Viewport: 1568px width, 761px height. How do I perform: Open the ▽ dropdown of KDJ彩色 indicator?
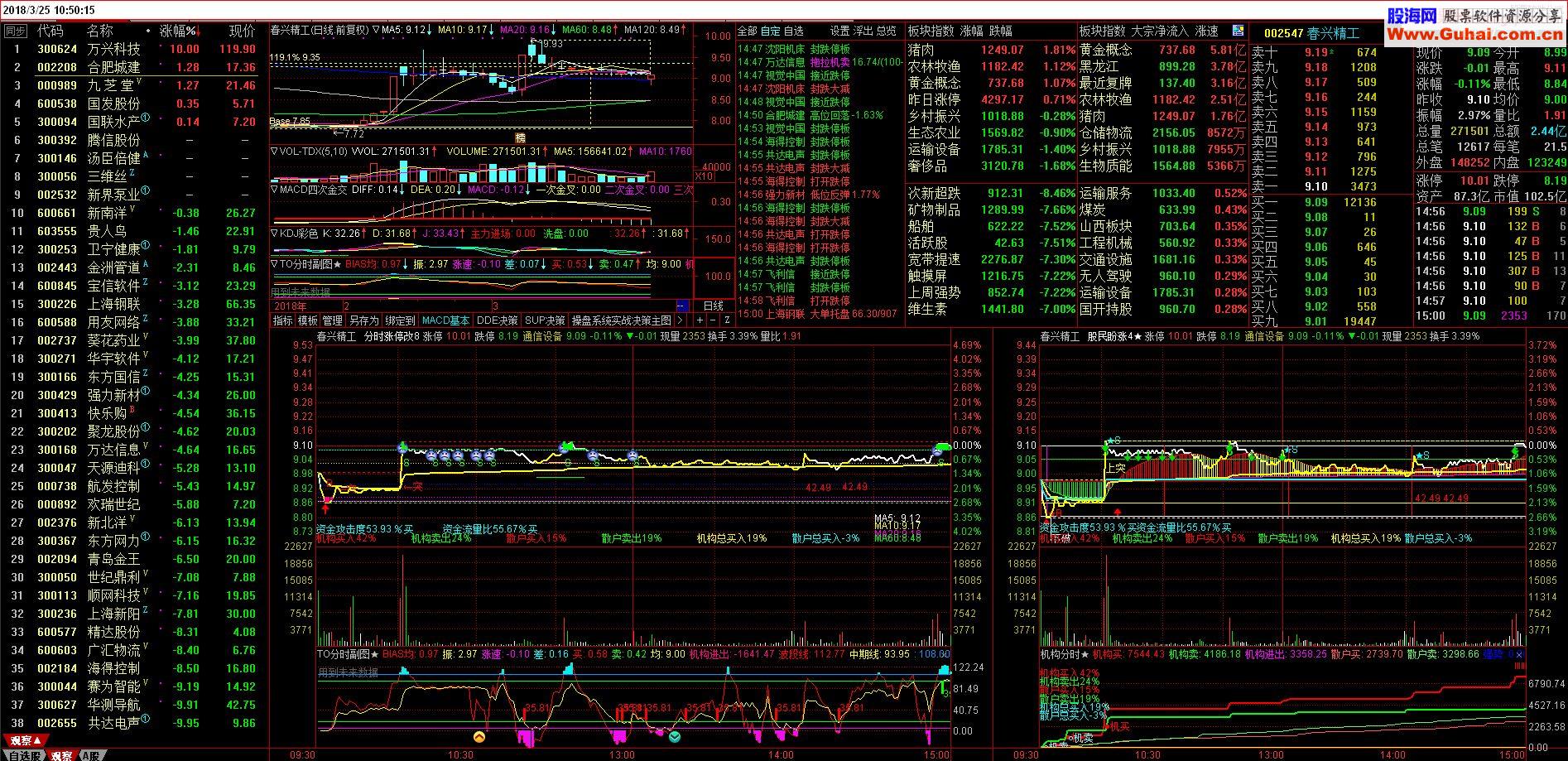coord(275,234)
